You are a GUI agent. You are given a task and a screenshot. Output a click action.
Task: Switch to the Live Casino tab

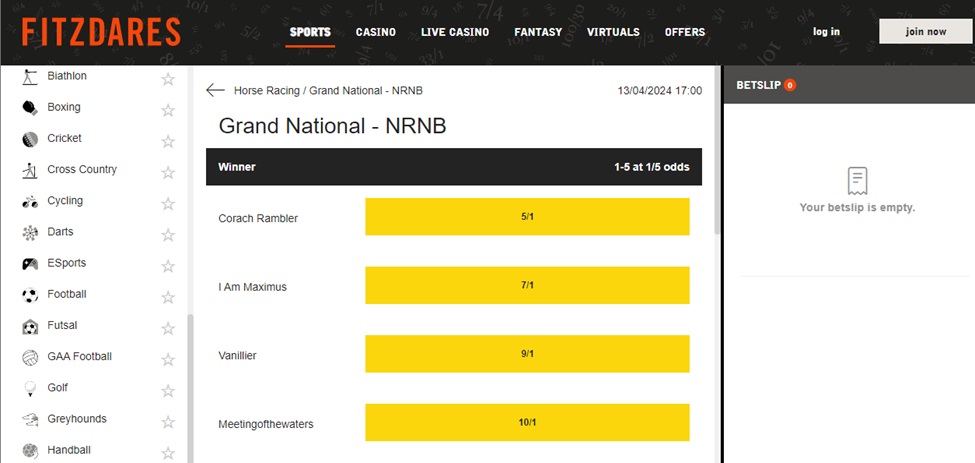[455, 32]
